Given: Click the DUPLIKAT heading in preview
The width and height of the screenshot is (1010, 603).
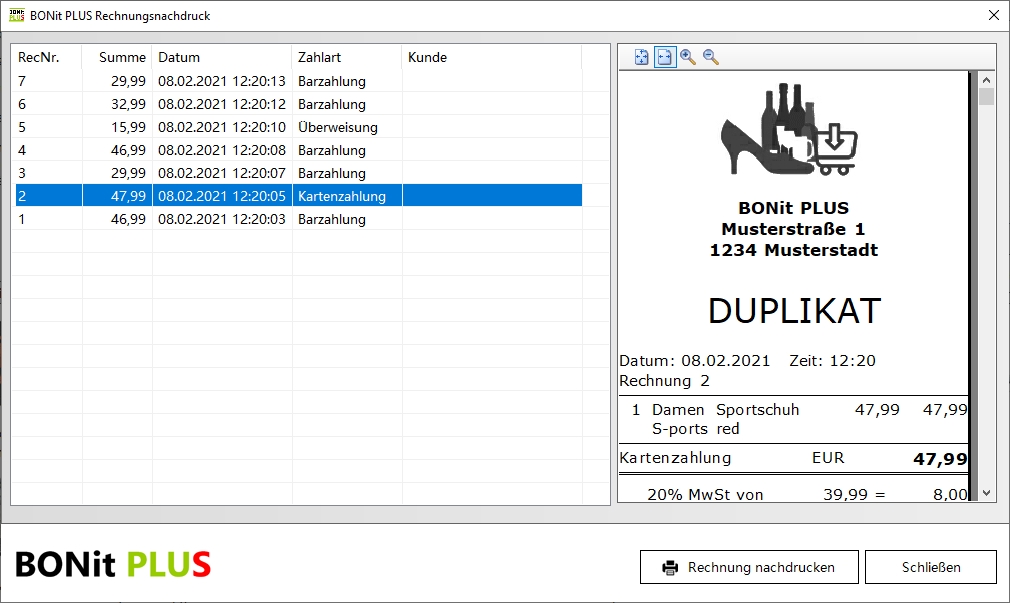Looking at the screenshot, I should tap(794, 311).
